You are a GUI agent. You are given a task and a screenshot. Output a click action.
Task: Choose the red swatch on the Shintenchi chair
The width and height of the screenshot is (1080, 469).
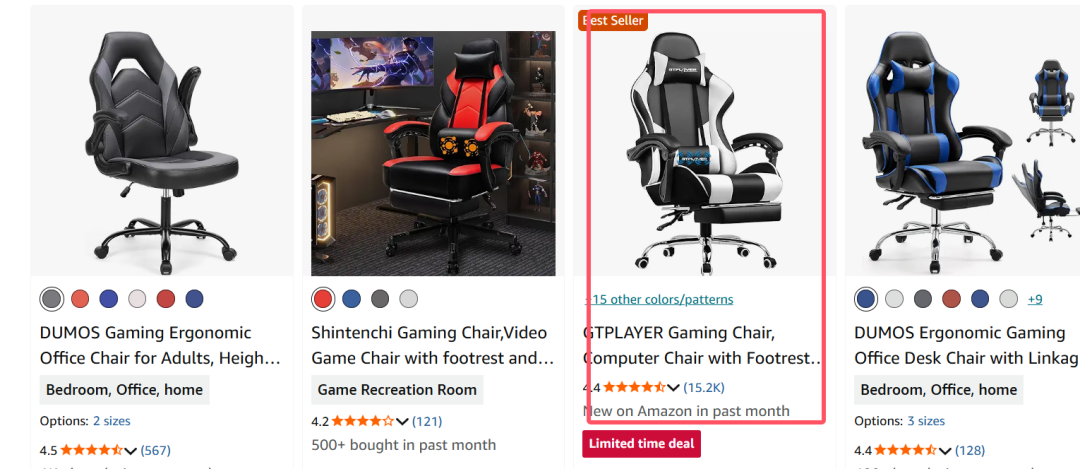pyautogui.click(x=322, y=299)
